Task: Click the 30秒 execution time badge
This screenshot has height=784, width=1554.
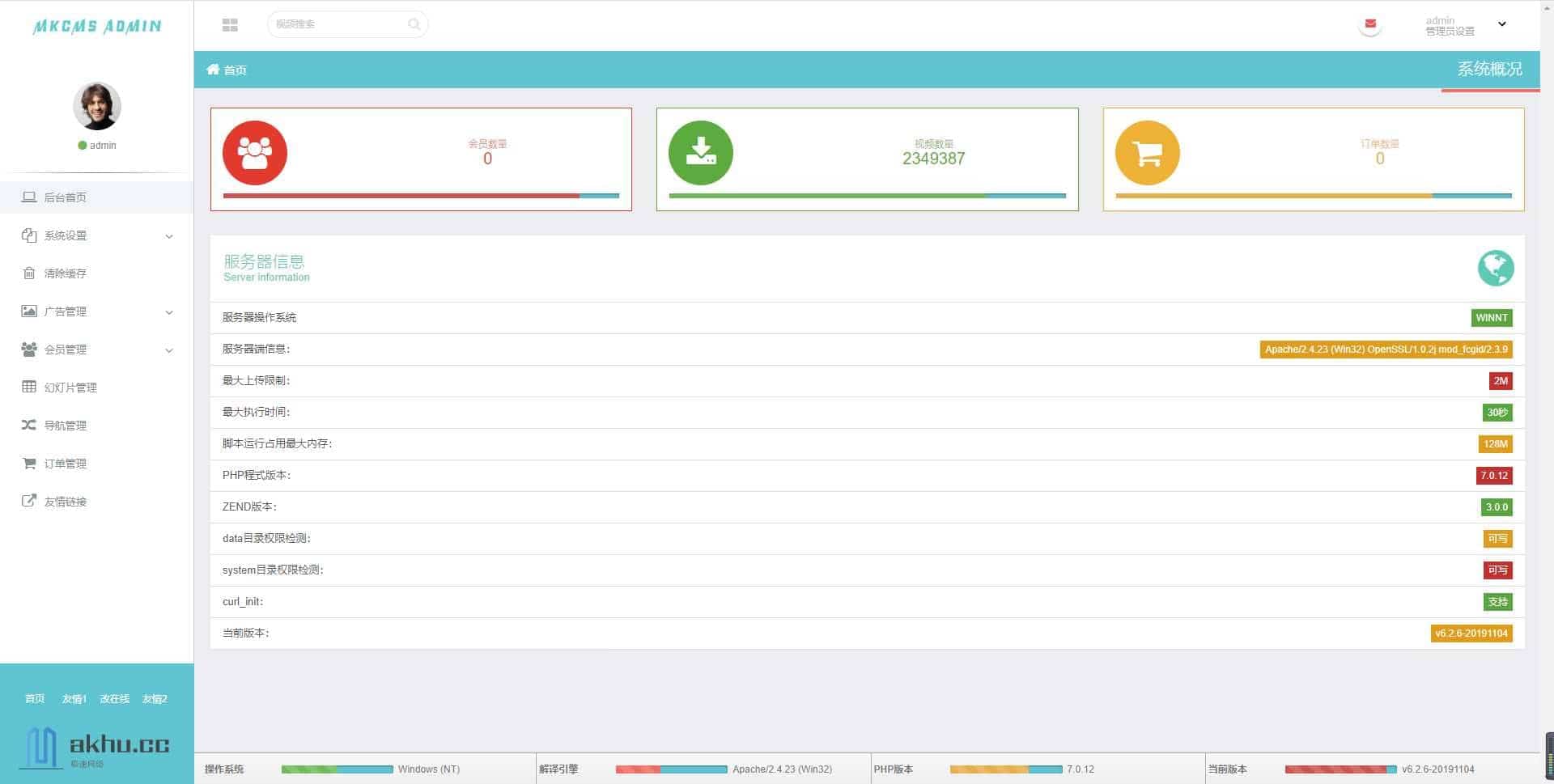Action: tap(1497, 413)
